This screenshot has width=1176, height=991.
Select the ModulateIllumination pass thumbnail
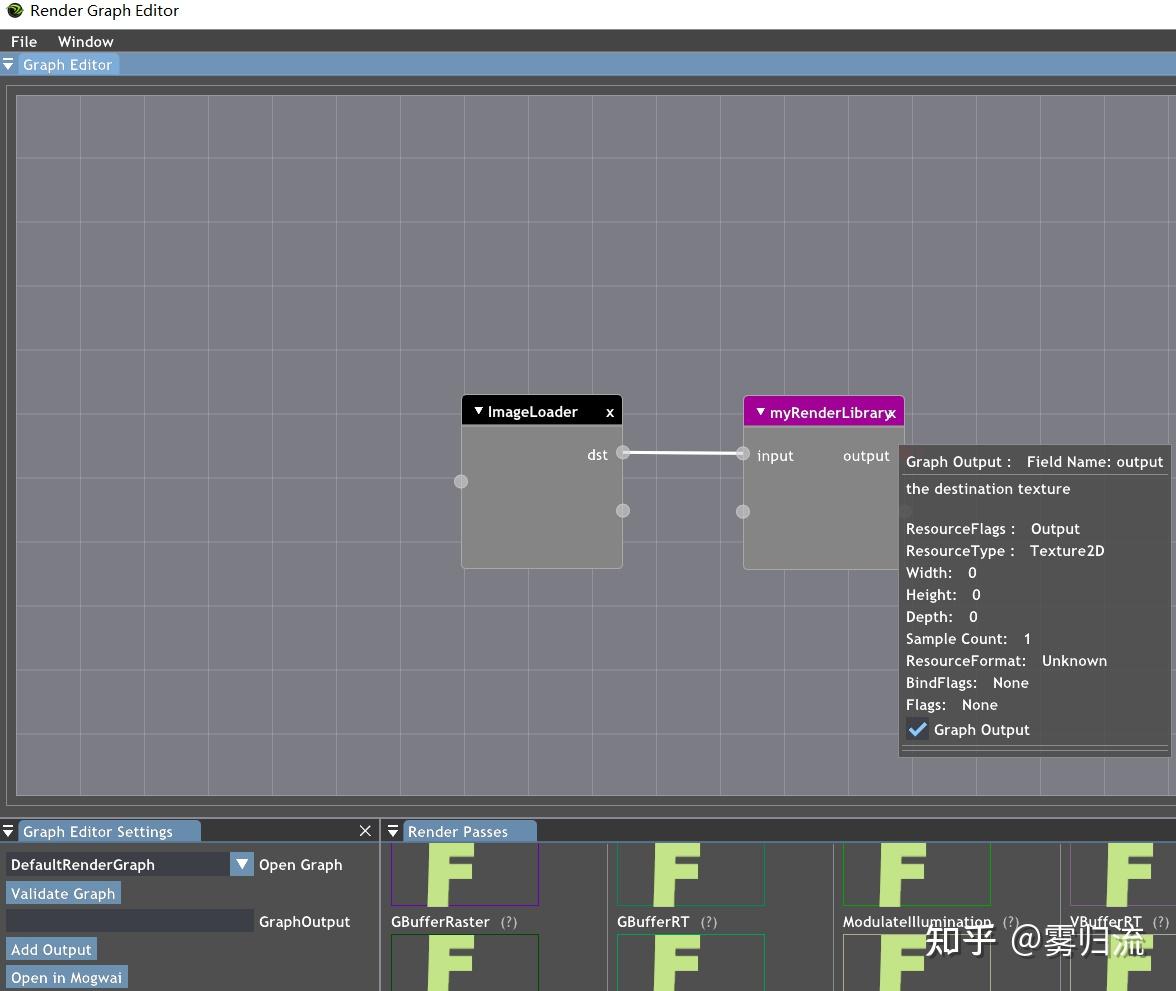[916, 874]
